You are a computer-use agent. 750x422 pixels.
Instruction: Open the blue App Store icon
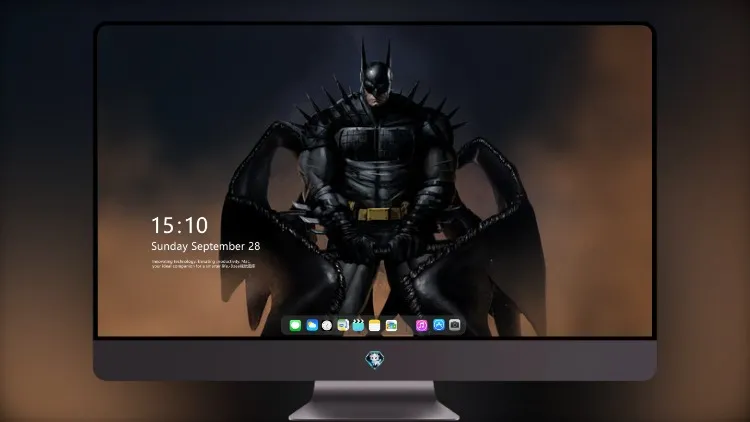[x=439, y=325]
